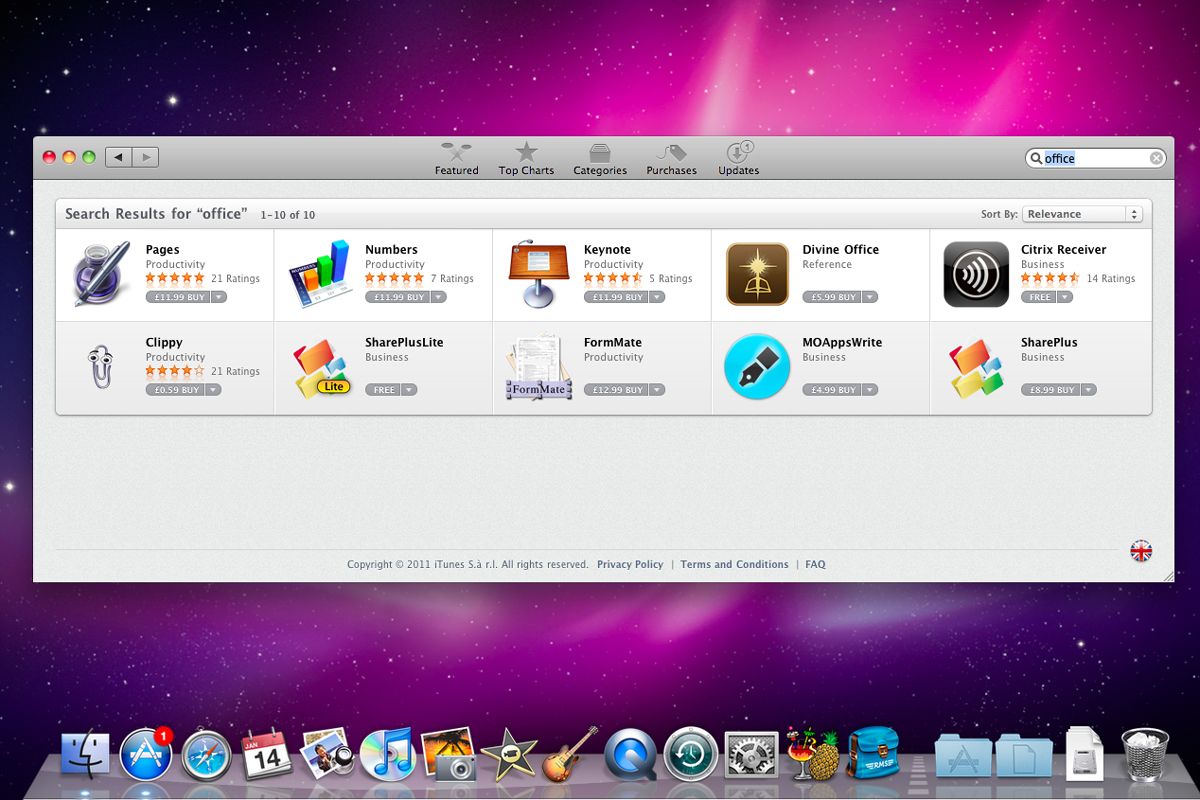Expand the arrow next to SharePlusLite FREE button
The height and width of the screenshot is (800, 1200).
pos(408,390)
